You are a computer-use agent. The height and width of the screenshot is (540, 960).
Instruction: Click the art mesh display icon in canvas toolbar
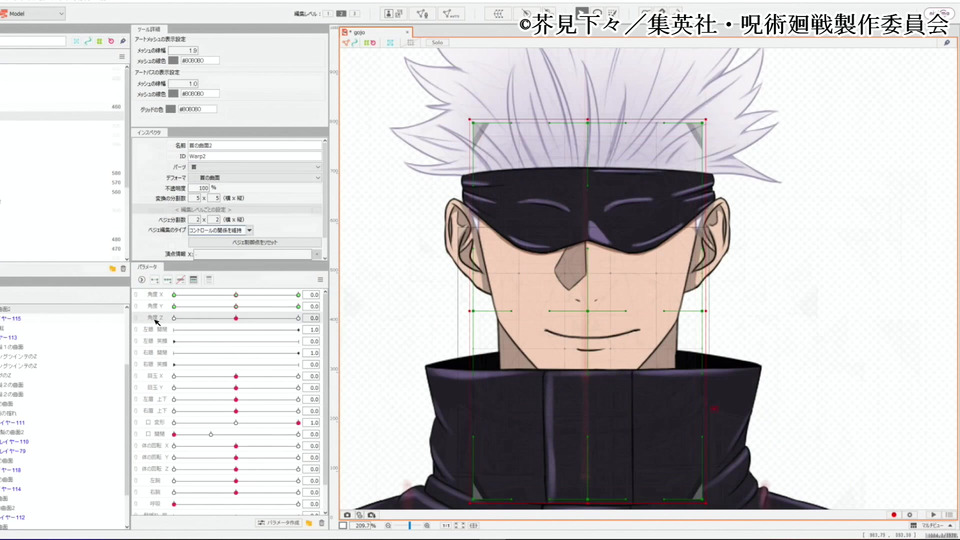(x=347, y=43)
